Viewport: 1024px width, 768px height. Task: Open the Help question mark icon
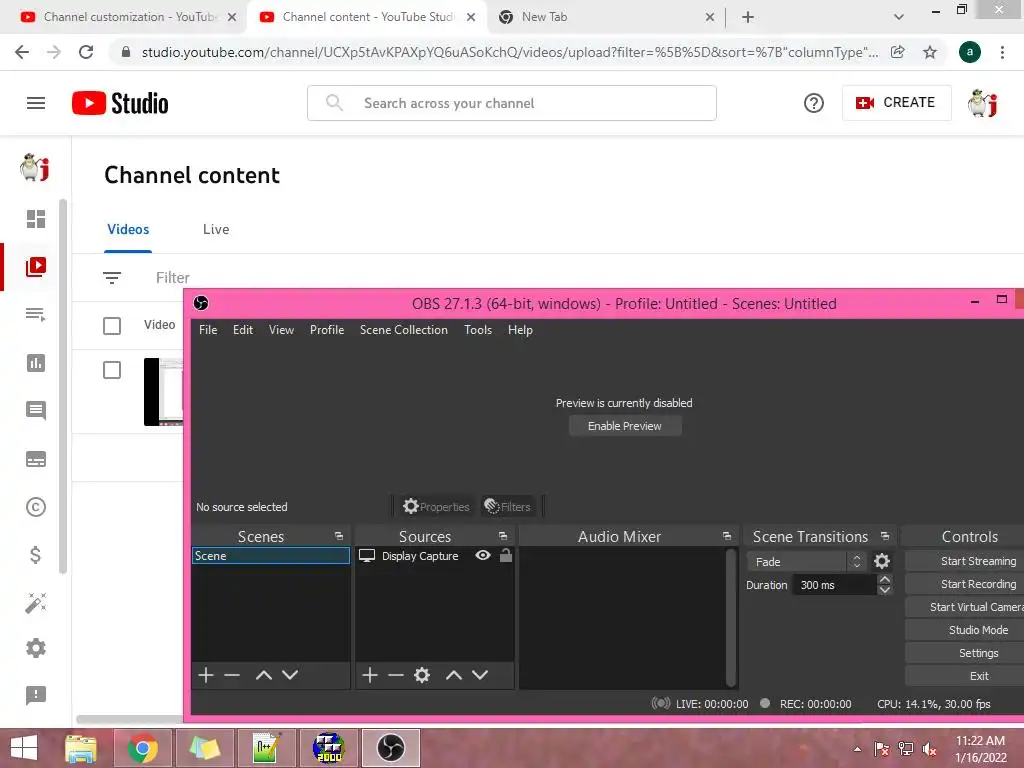(x=813, y=103)
